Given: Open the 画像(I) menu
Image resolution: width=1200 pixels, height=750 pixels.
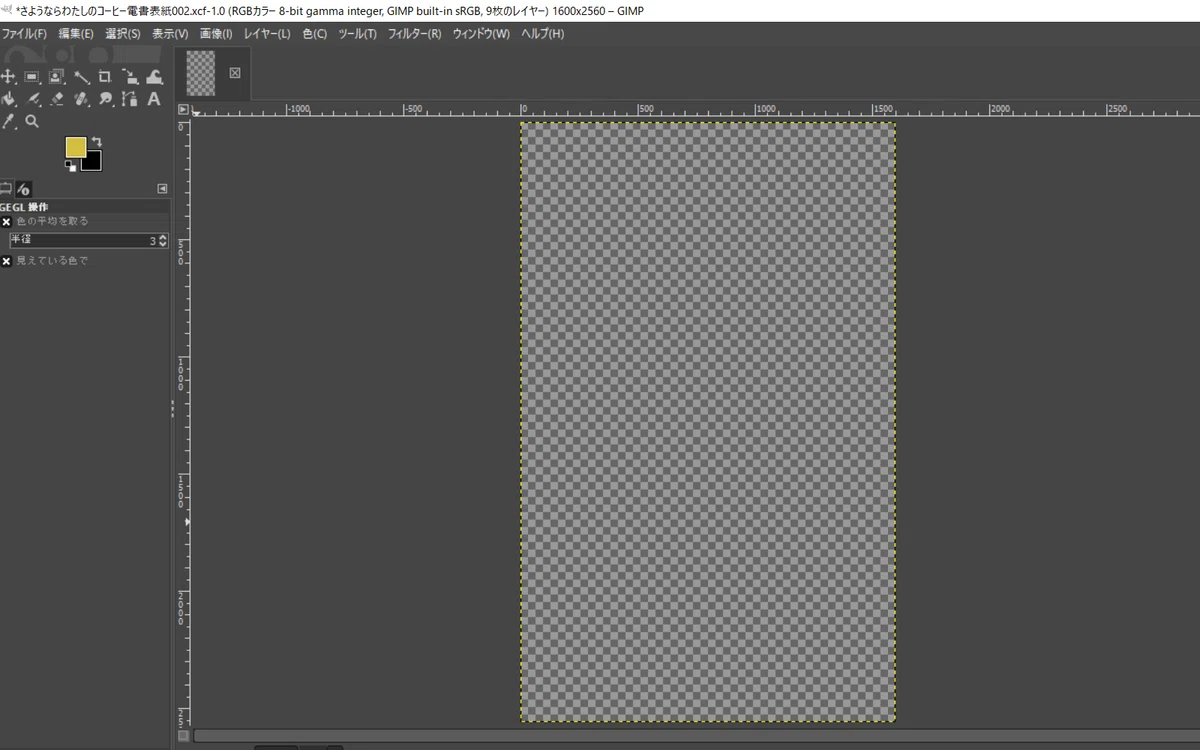Looking at the screenshot, I should 216,34.
